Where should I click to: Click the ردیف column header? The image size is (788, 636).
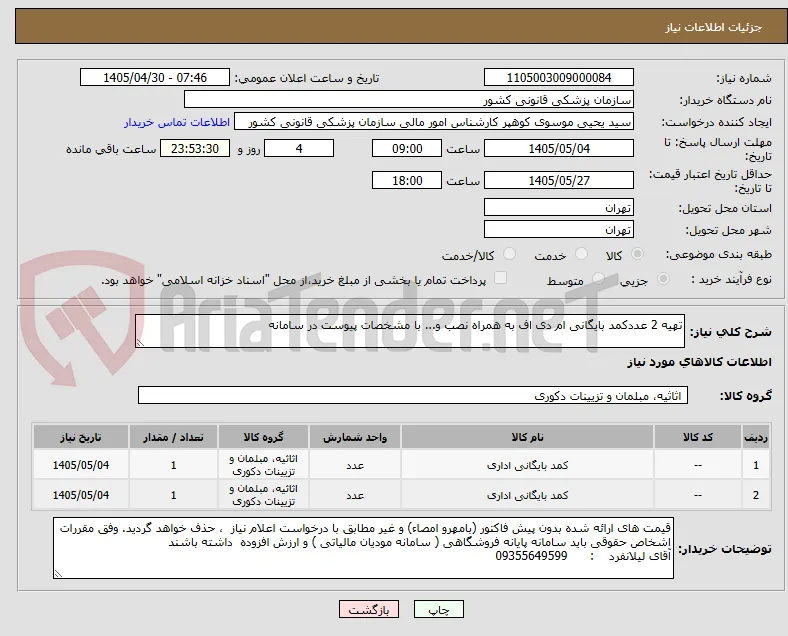[x=755, y=437]
